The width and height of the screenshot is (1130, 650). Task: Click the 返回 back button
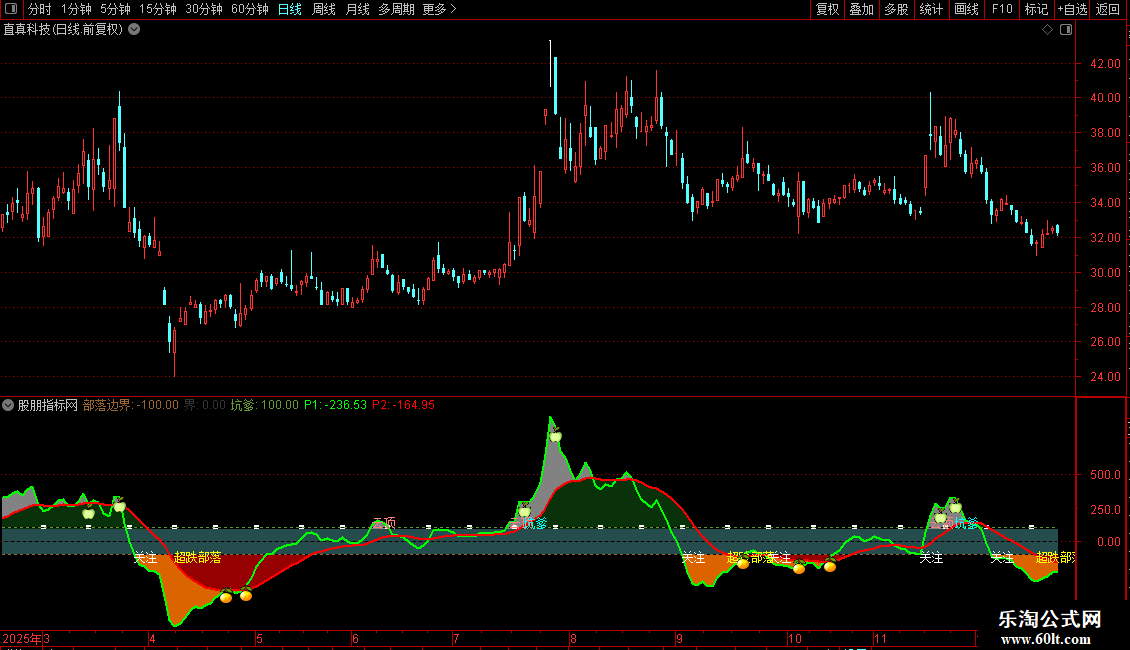tap(1108, 9)
